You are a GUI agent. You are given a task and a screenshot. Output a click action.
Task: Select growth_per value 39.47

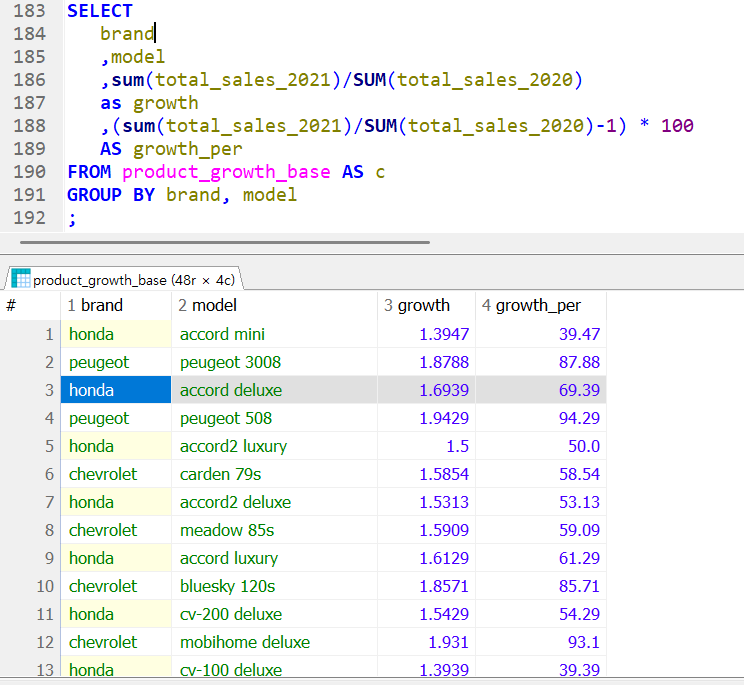(541, 334)
